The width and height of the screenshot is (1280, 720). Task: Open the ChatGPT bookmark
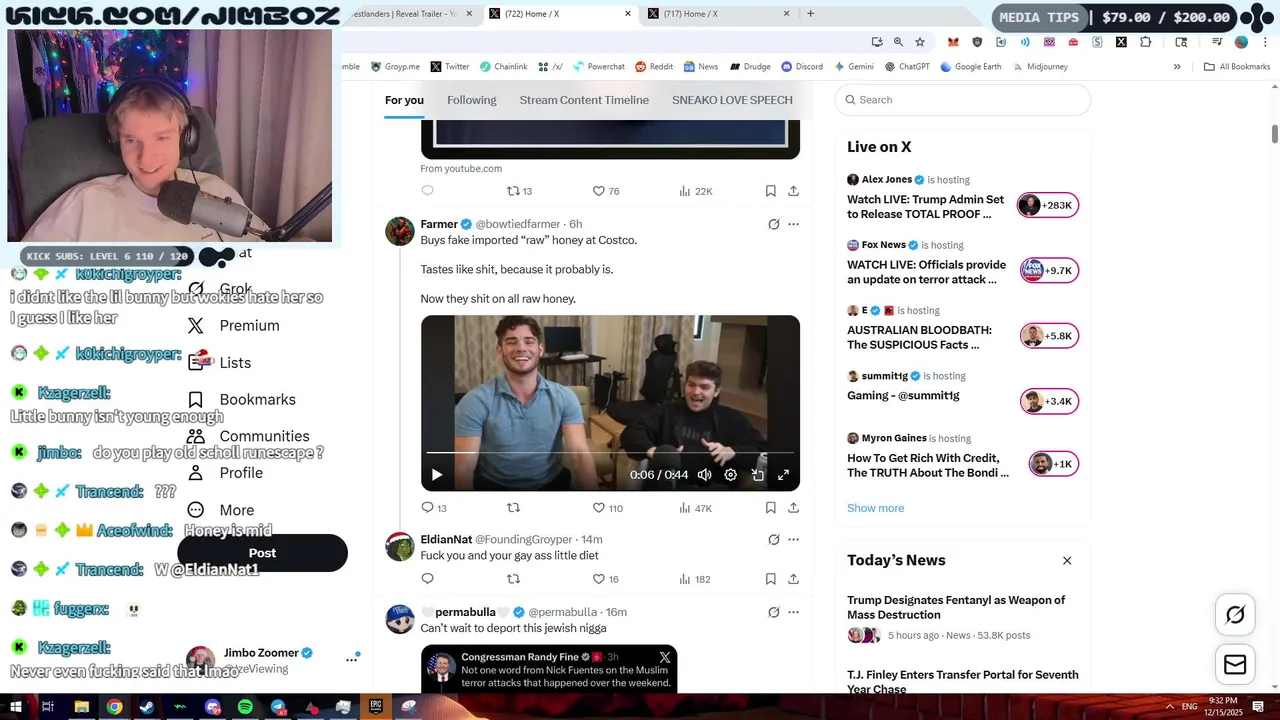tap(906, 67)
